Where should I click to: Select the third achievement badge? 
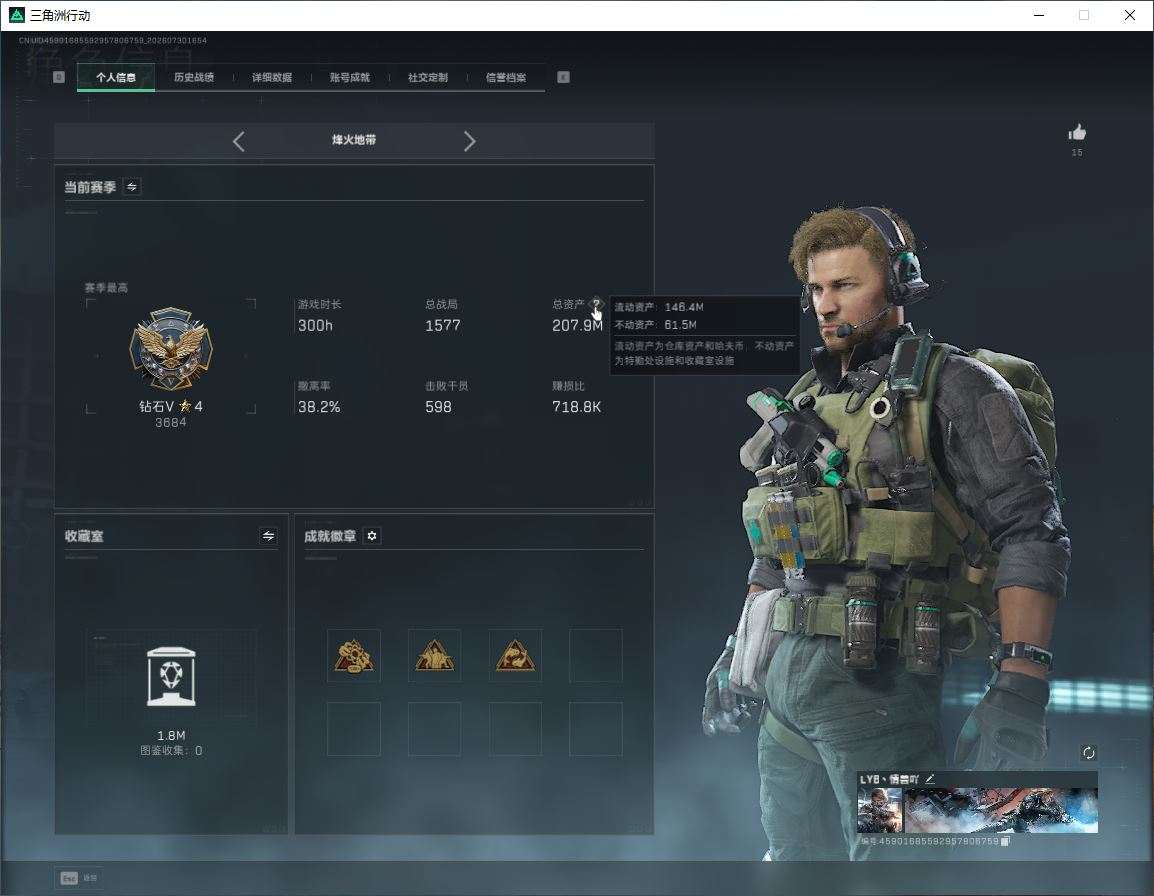515,655
